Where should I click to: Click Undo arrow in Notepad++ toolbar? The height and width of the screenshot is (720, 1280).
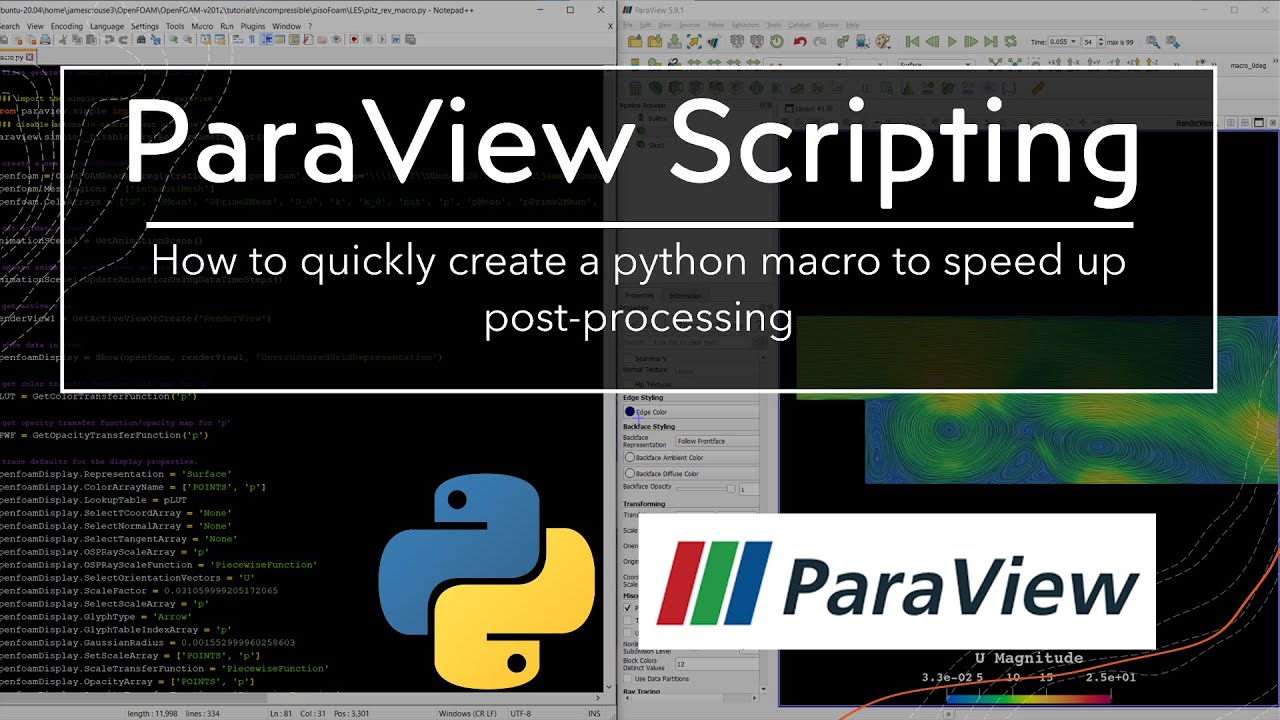(109, 40)
